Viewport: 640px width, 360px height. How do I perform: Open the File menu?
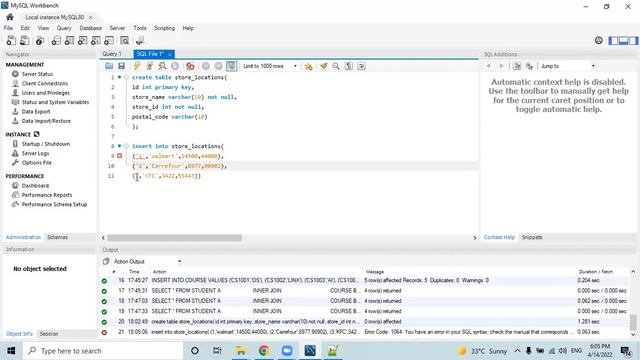[8, 28]
